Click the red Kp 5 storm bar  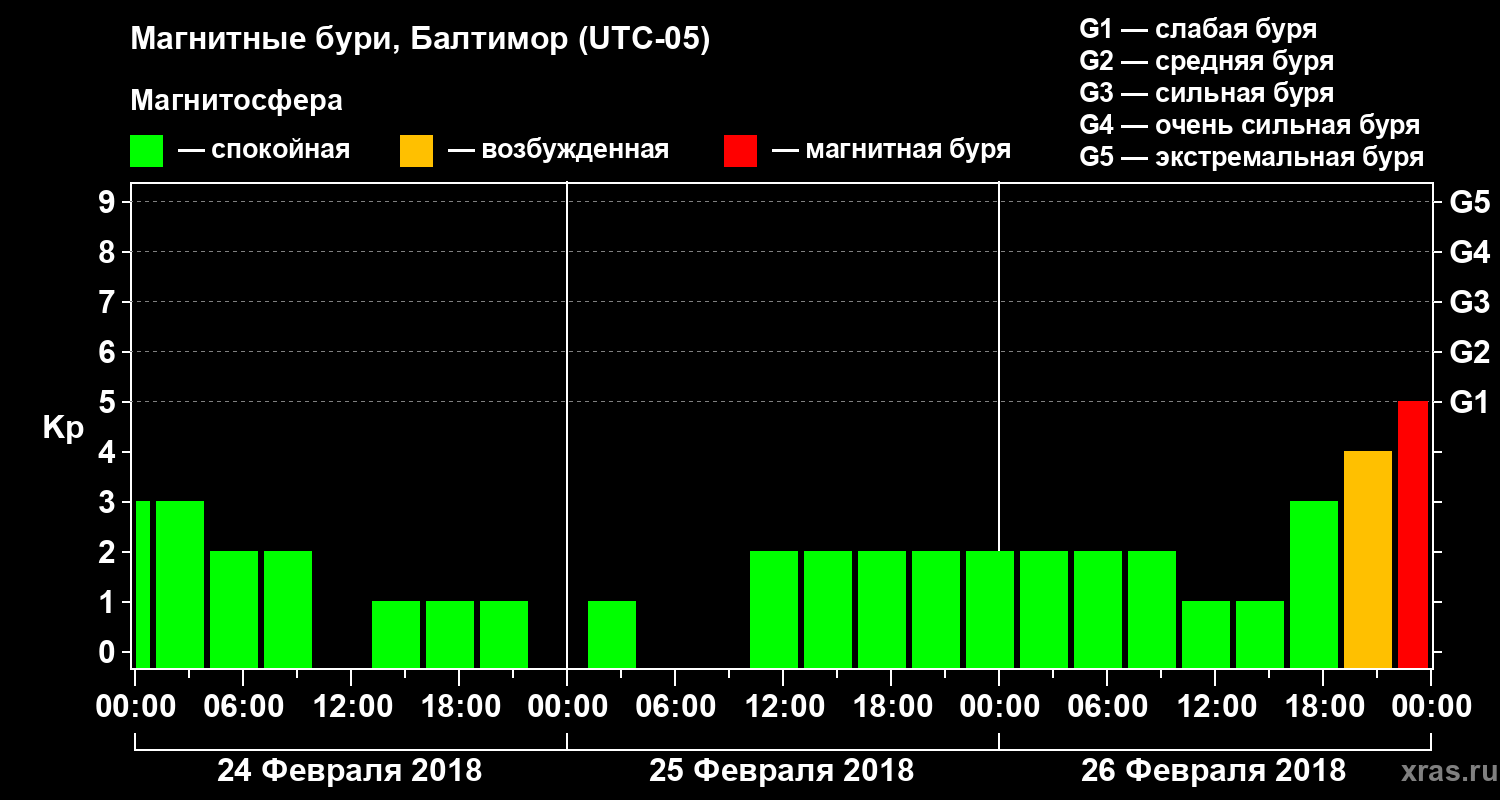click(x=1413, y=534)
